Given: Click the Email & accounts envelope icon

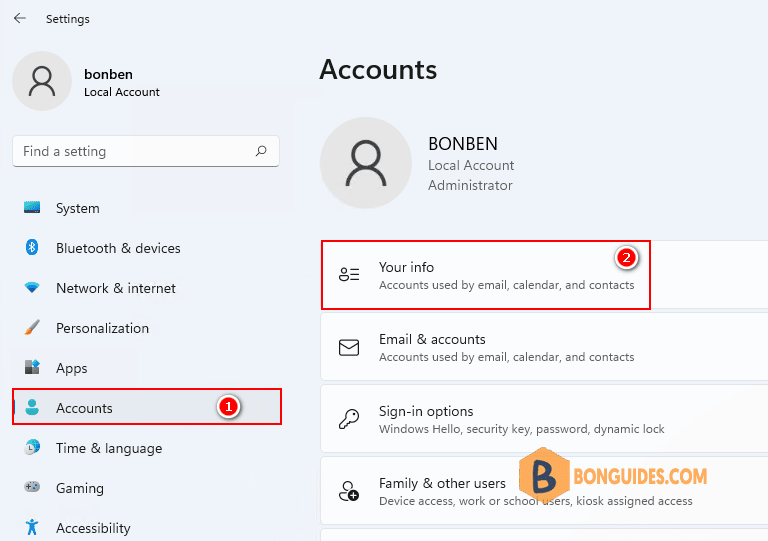Looking at the screenshot, I should 349,348.
